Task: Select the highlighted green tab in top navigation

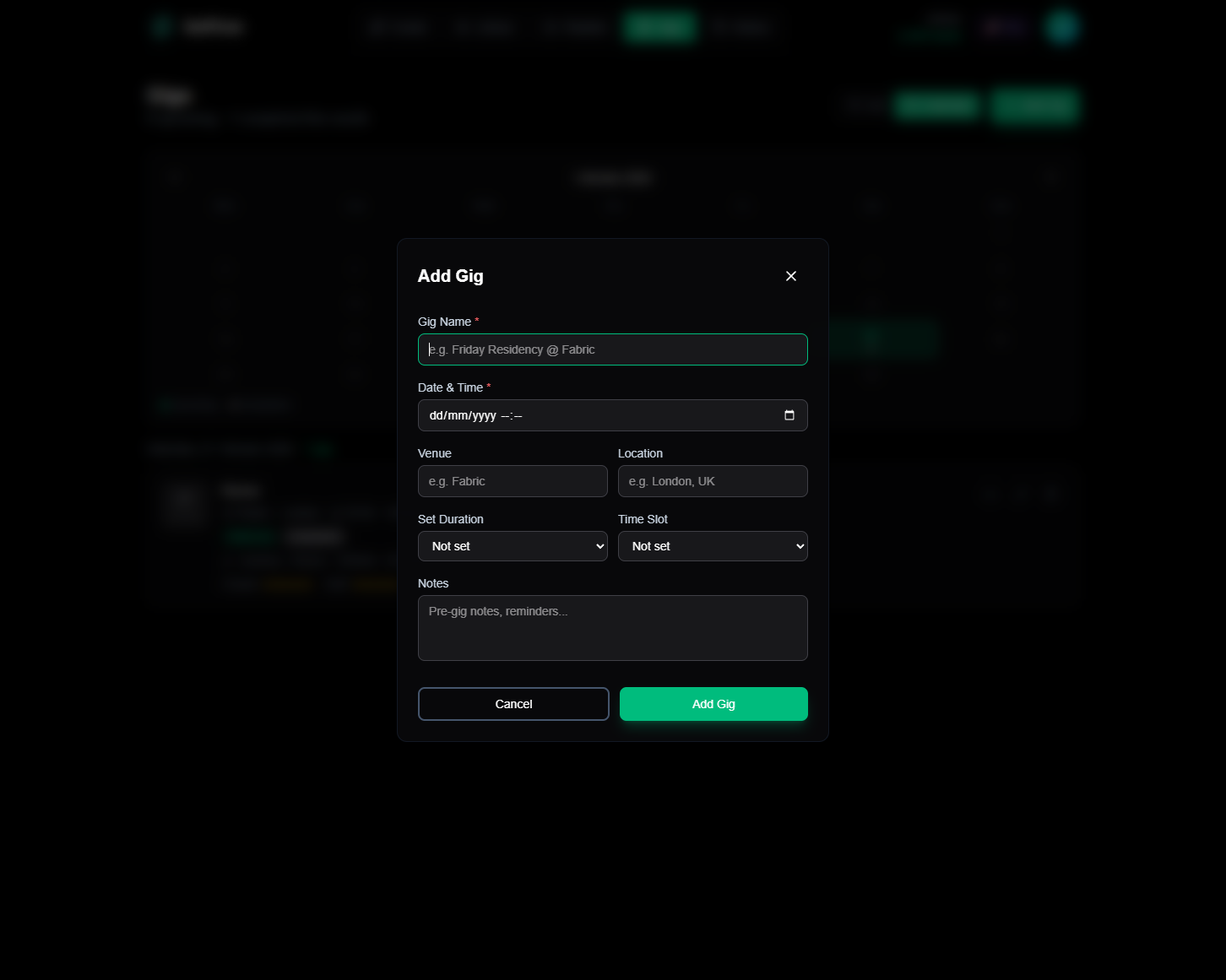Action: pyautogui.click(x=659, y=26)
